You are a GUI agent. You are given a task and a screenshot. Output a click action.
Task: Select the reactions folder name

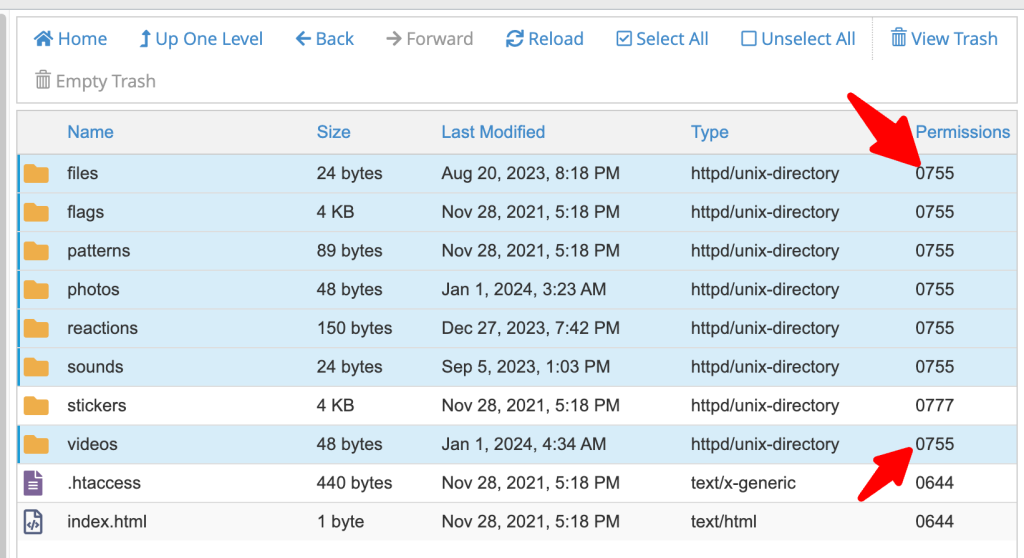pos(103,327)
